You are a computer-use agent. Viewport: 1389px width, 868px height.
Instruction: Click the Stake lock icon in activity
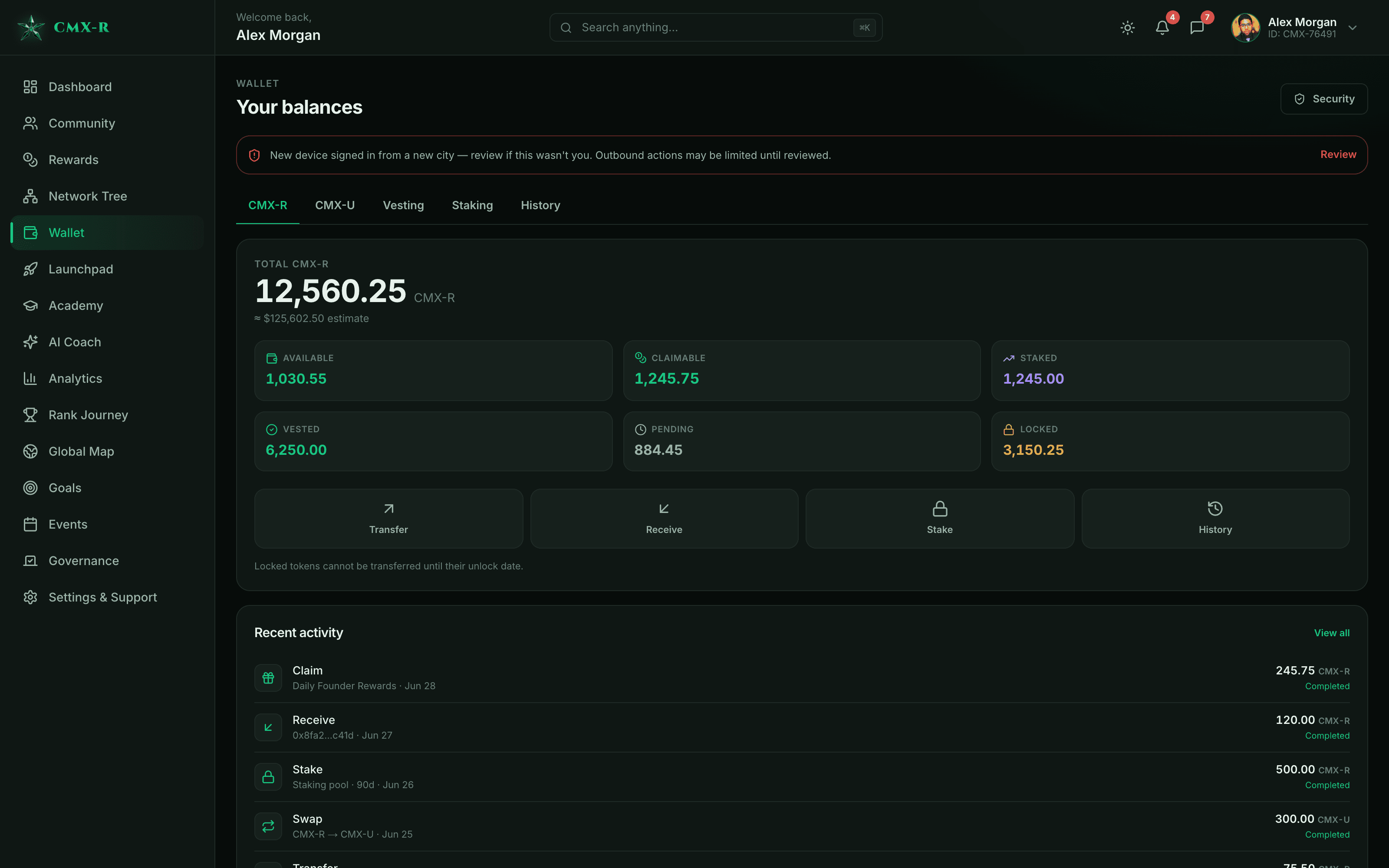click(268, 777)
